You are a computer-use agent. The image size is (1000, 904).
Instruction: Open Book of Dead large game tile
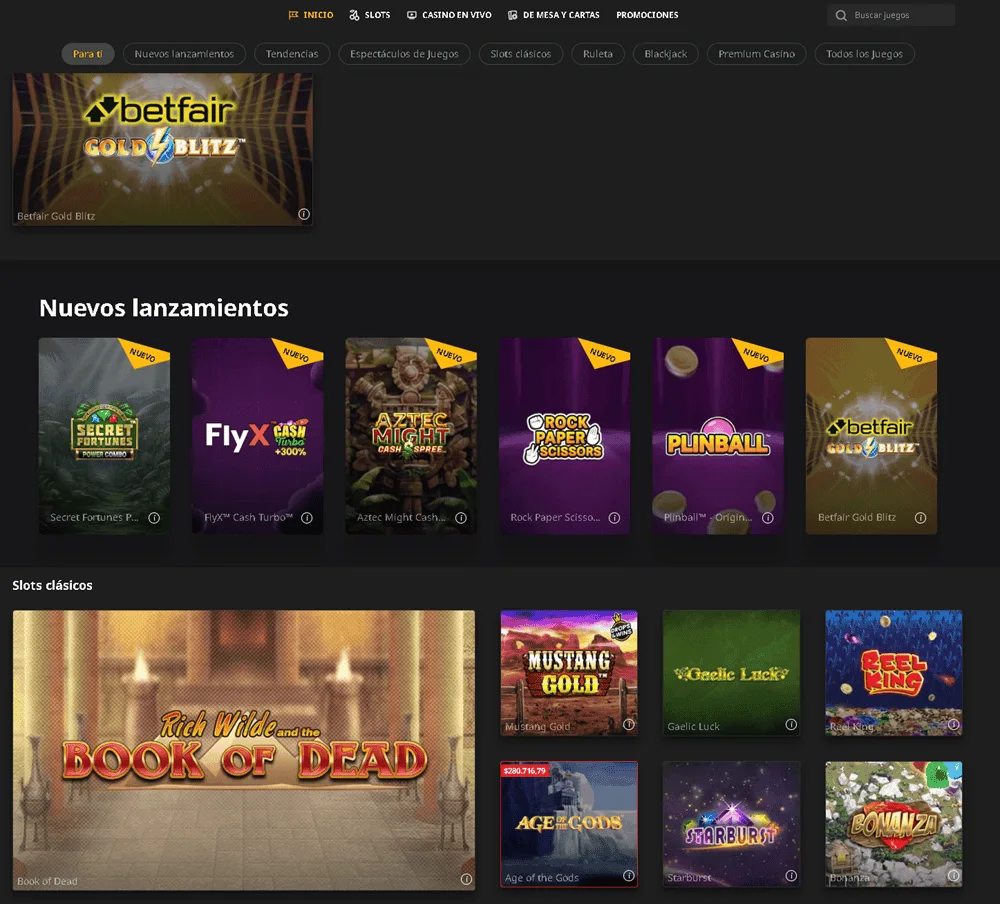tap(244, 750)
